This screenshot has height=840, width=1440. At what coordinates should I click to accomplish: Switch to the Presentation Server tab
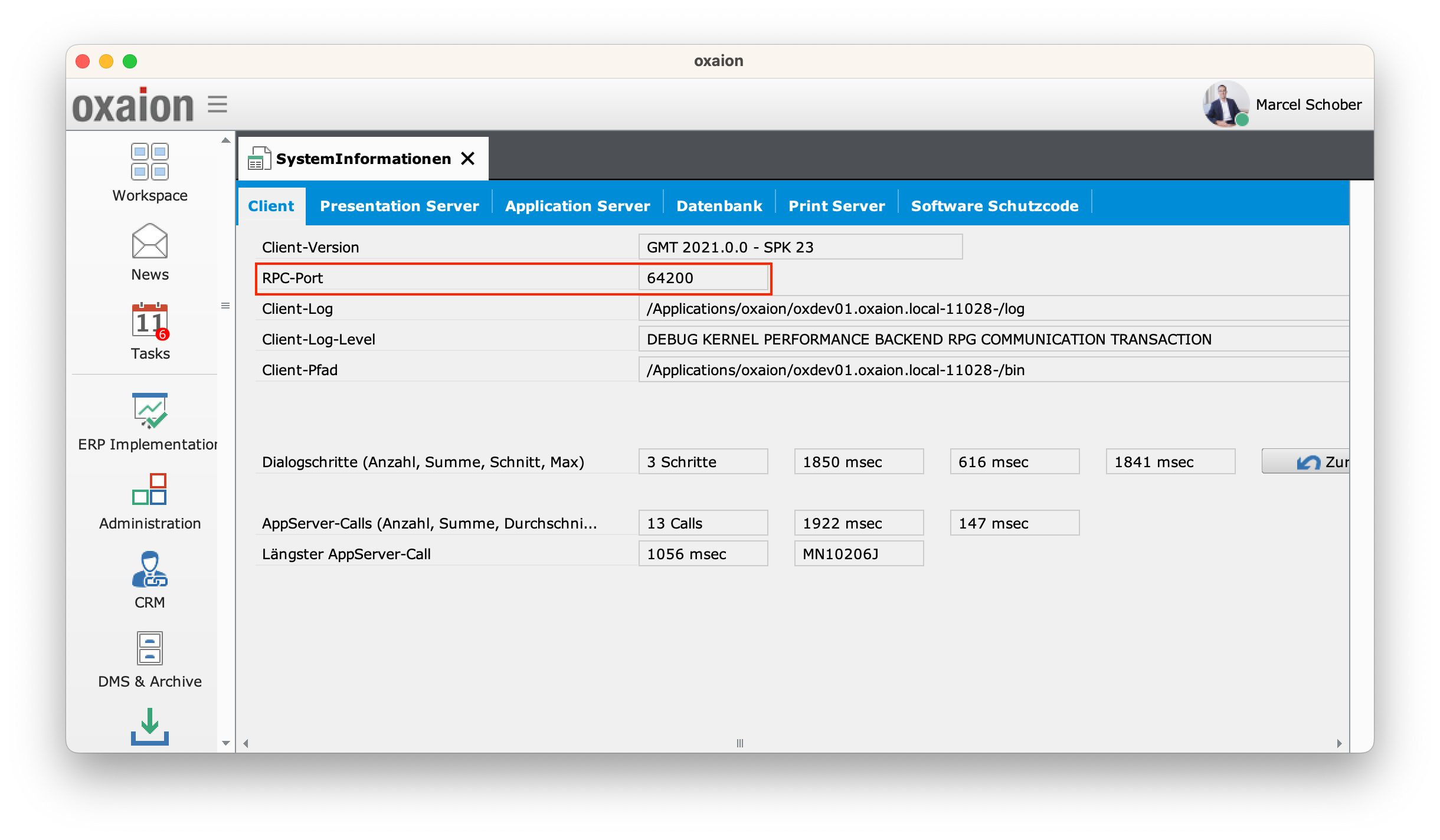[400, 206]
